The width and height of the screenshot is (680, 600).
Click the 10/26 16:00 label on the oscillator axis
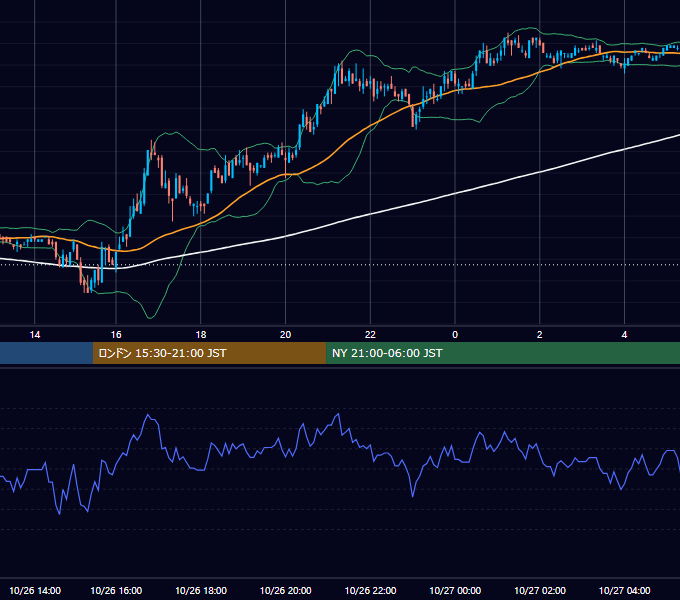pyautogui.click(x=116, y=590)
